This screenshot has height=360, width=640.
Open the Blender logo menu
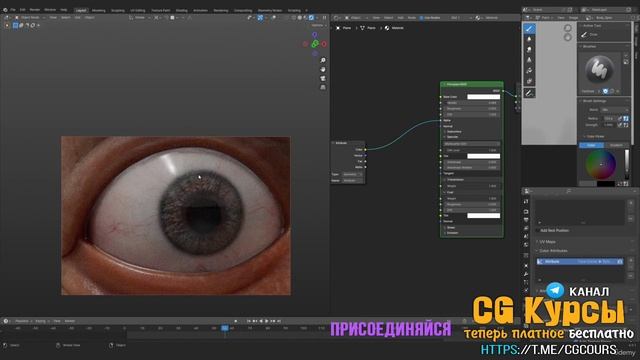pos(5,10)
